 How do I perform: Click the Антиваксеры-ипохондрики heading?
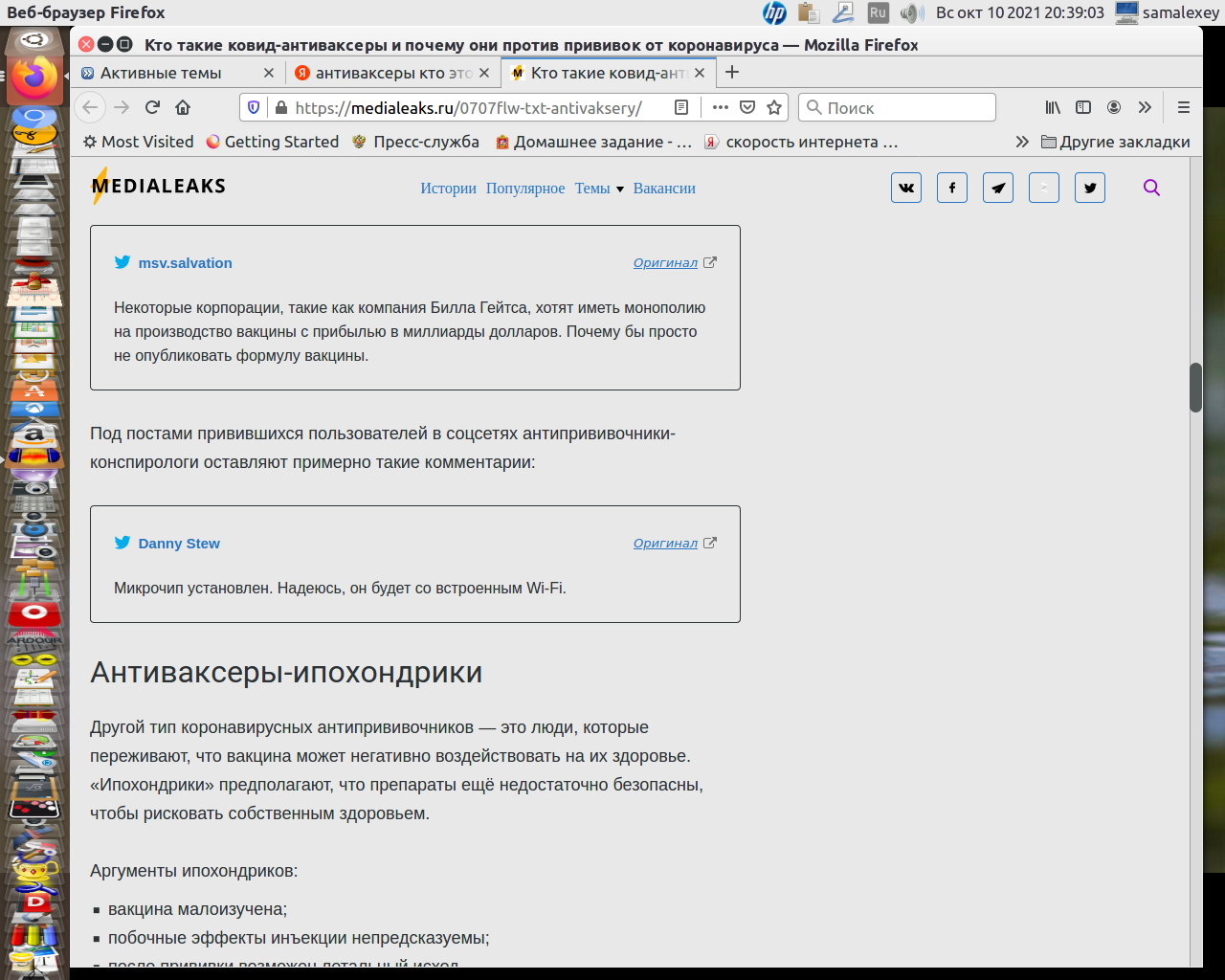click(x=286, y=673)
